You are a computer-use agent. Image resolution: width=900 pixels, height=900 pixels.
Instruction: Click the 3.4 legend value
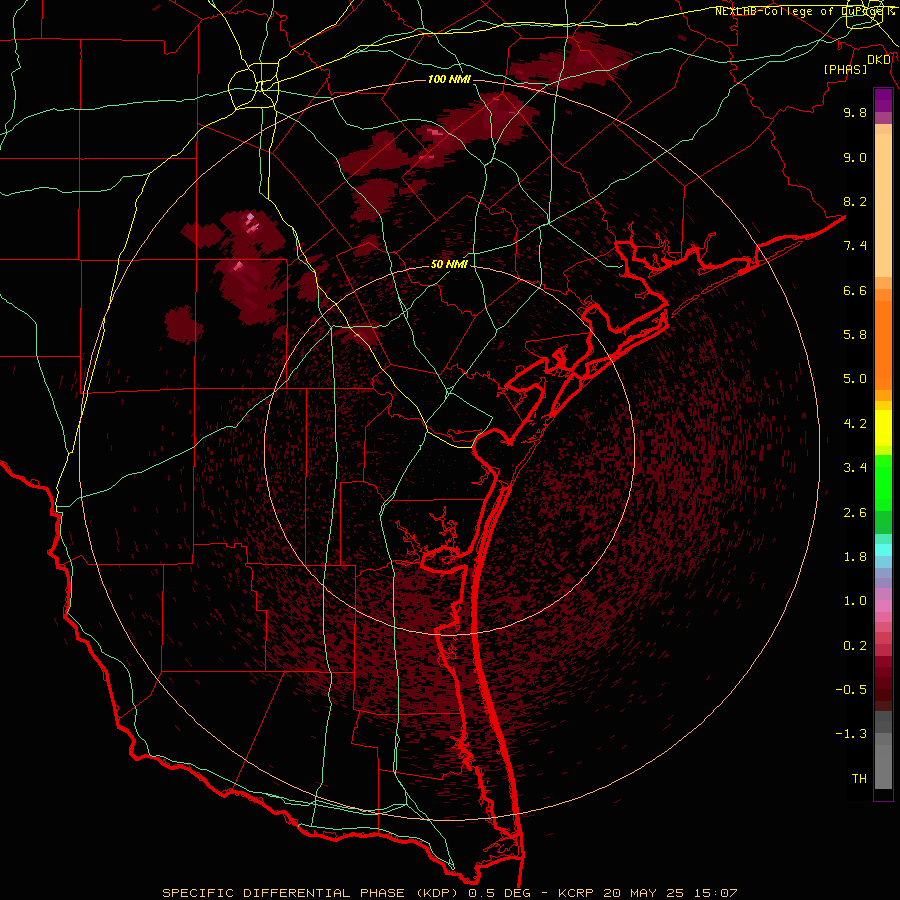(855, 468)
